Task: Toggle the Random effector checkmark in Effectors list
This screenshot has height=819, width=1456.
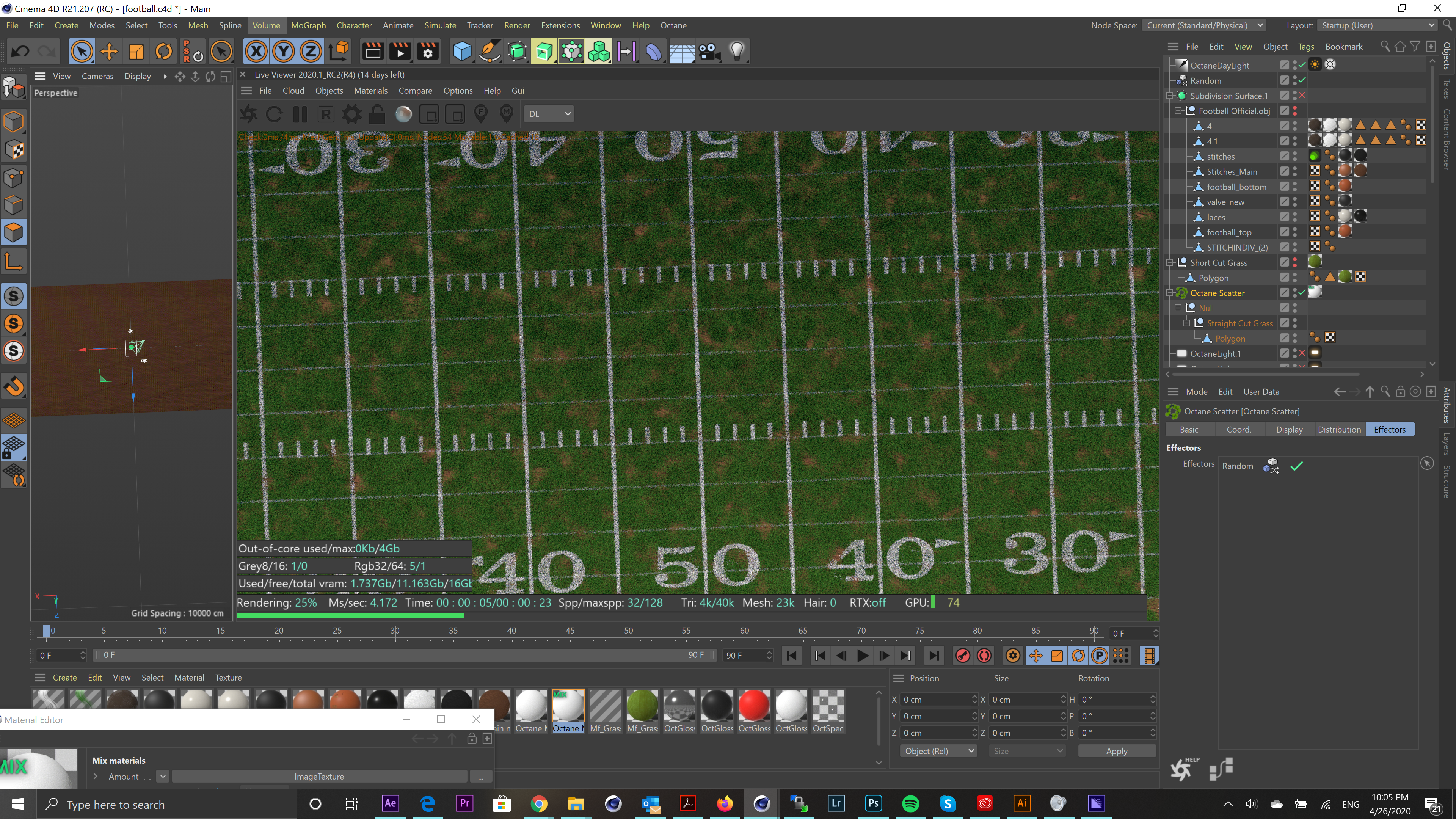Action: point(1297,466)
